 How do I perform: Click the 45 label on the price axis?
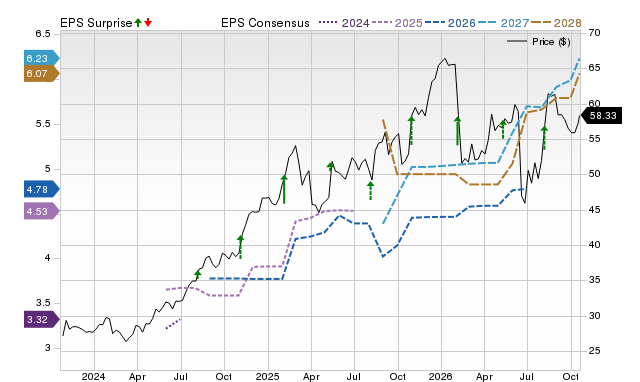pyautogui.click(x=594, y=210)
